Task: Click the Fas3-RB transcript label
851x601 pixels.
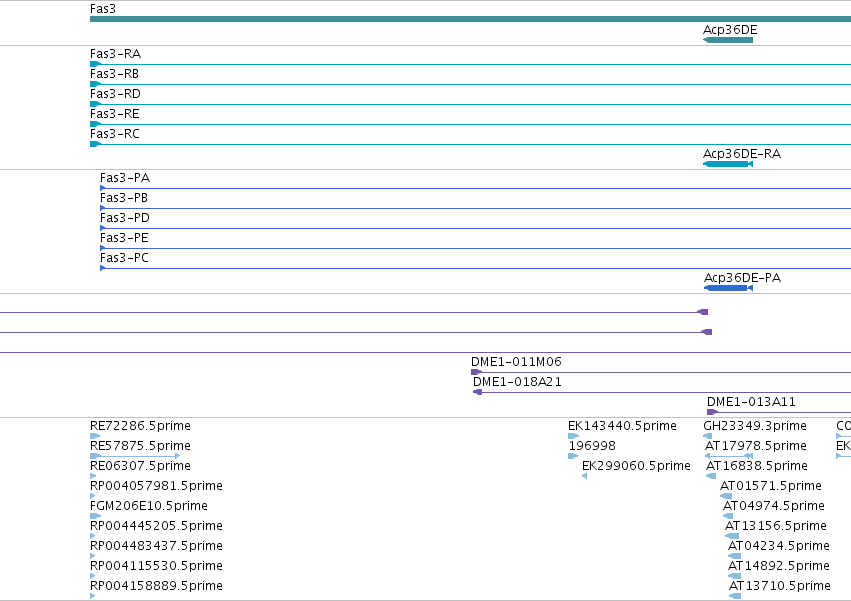Action: 115,74
